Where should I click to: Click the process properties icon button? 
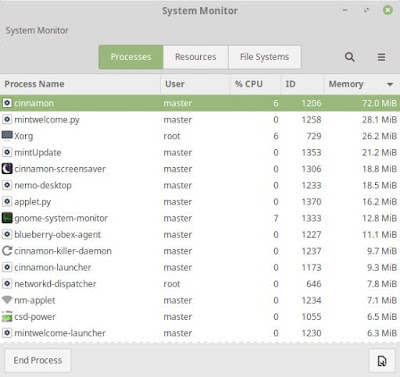click(x=382, y=361)
